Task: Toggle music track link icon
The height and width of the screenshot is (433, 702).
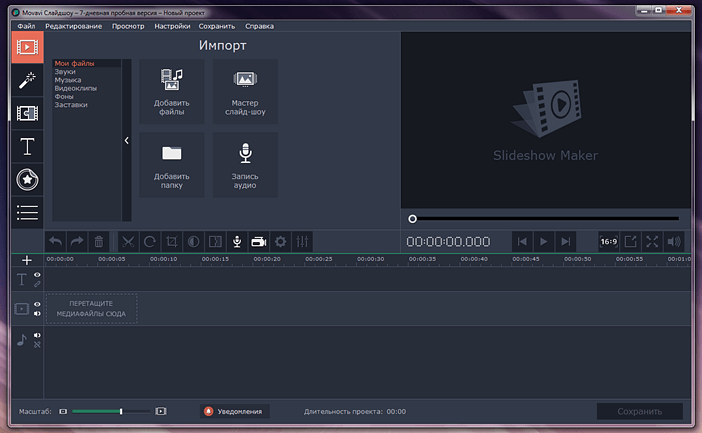Action: pos(37,344)
